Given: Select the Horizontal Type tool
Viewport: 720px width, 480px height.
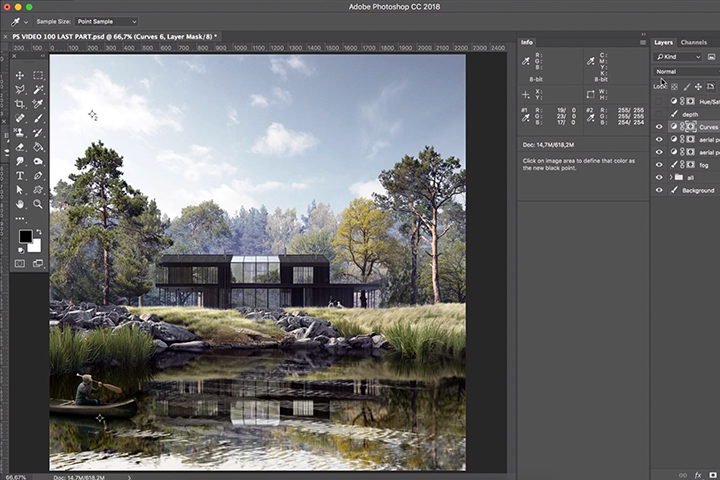Looking at the screenshot, I should tap(20, 175).
